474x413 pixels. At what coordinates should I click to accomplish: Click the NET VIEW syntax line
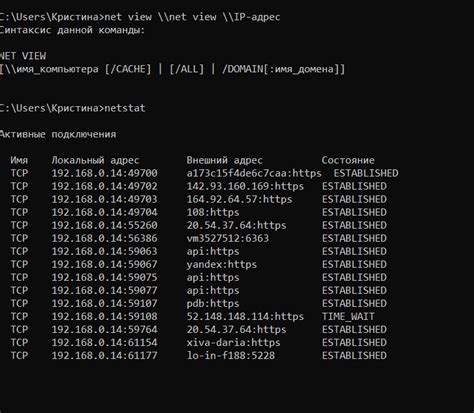tap(23, 56)
